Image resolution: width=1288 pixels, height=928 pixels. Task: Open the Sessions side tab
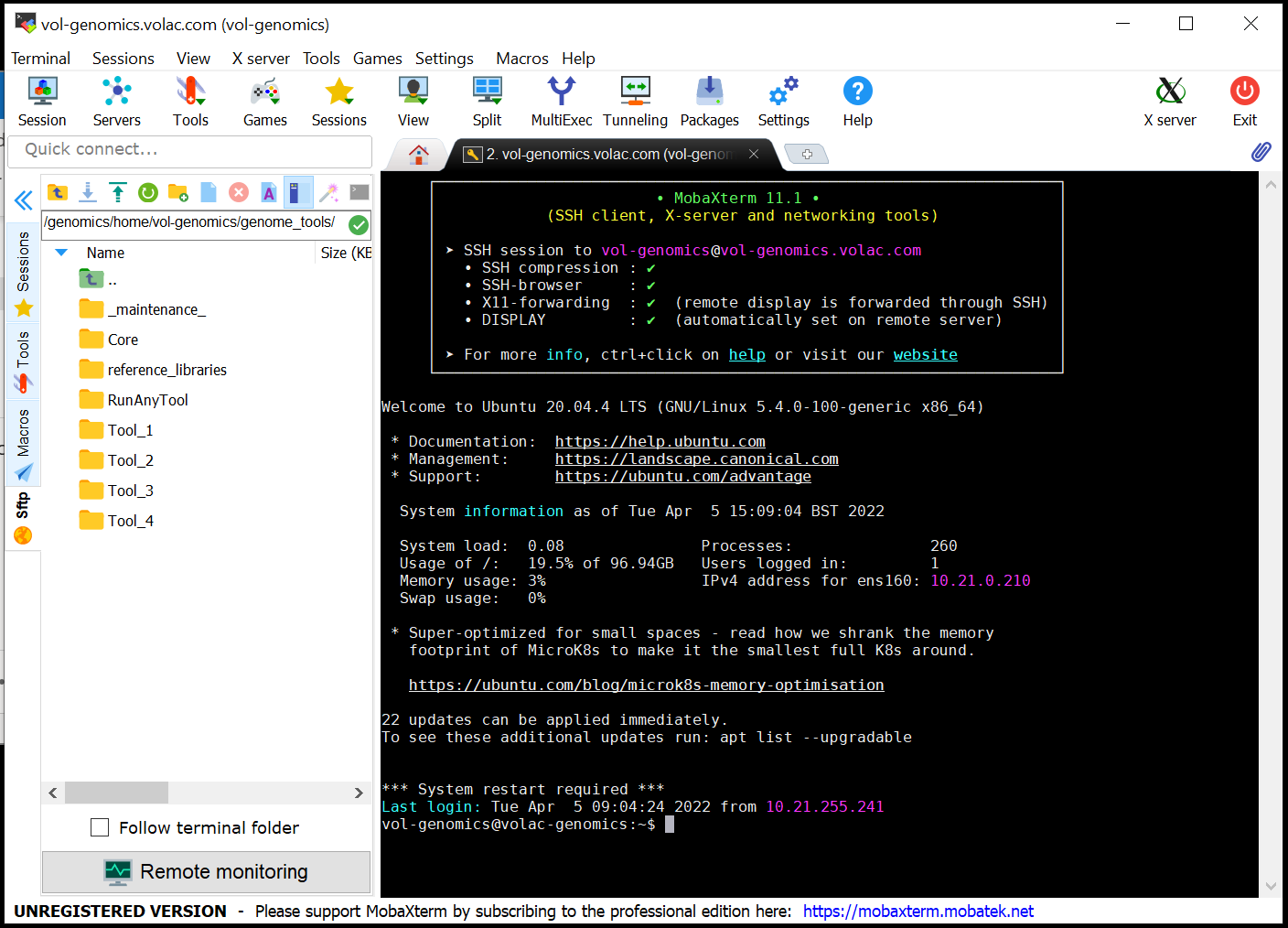coord(23,273)
